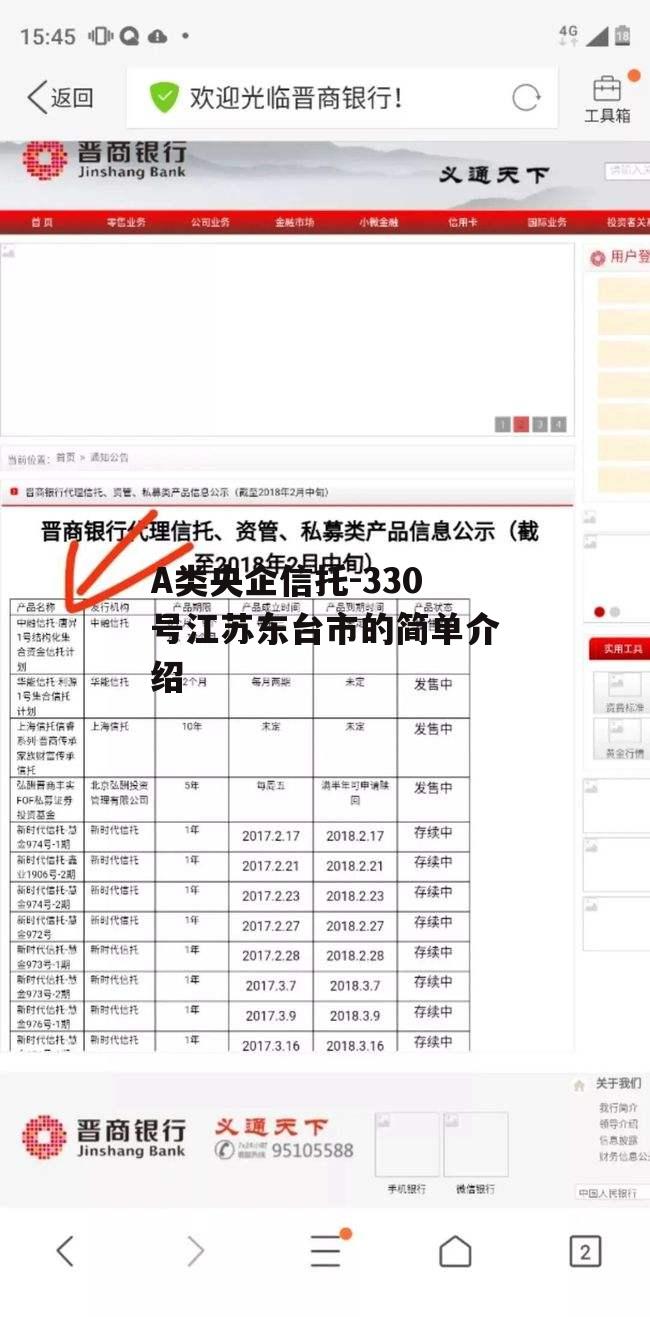Switch to banner slide 4
The image size is (650, 1317).
558,424
